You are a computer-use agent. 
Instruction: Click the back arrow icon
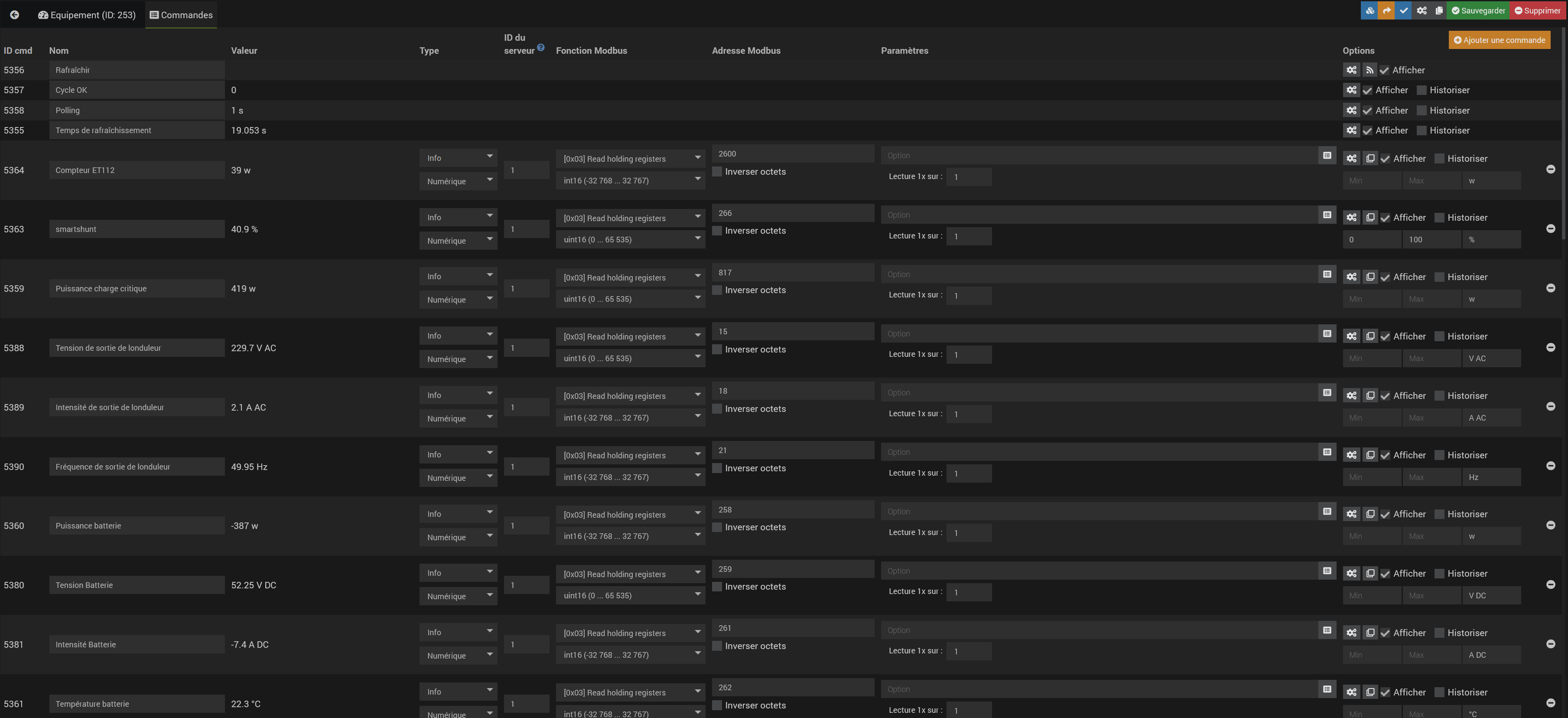tap(15, 15)
